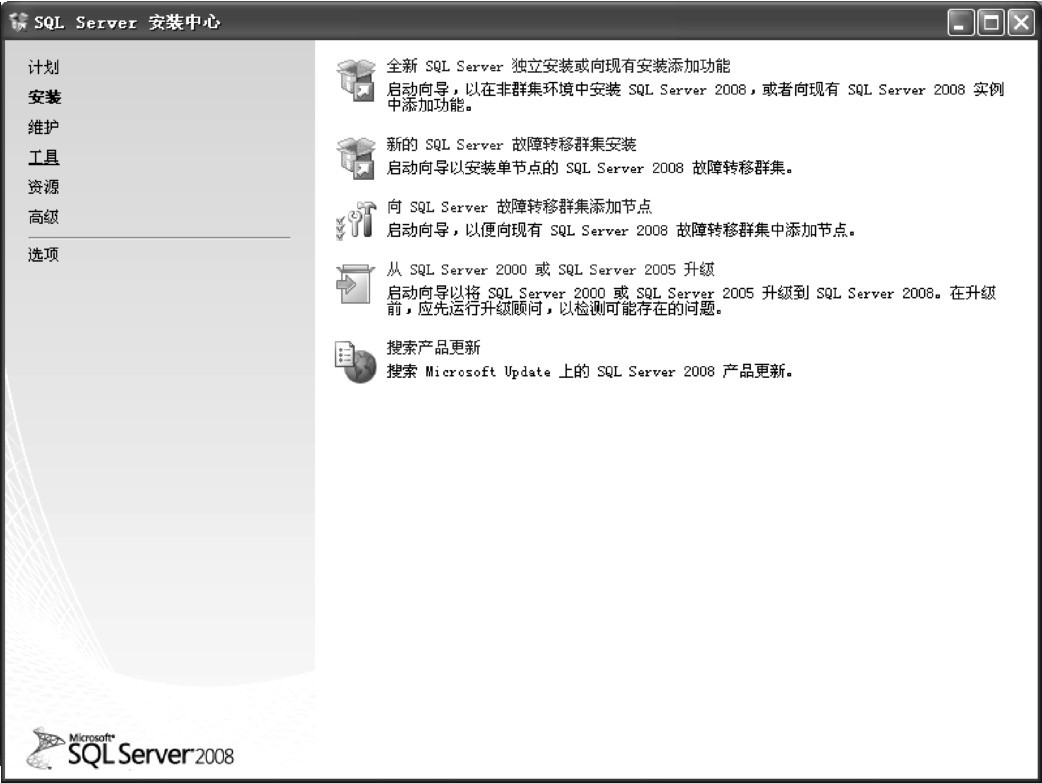
Task: Click description 启动向导，以便向现有 SQL Server 2008 故障转移群集中添加节点
Action: click(x=621, y=230)
